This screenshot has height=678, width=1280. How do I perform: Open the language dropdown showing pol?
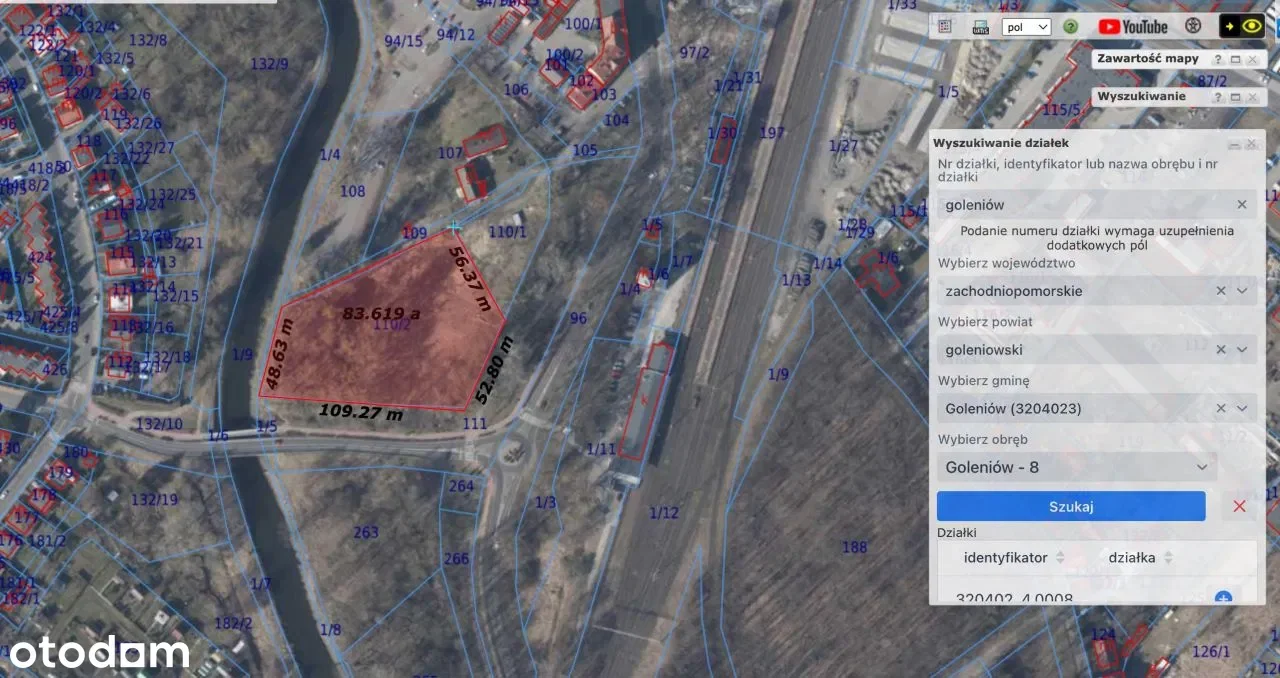(1026, 27)
